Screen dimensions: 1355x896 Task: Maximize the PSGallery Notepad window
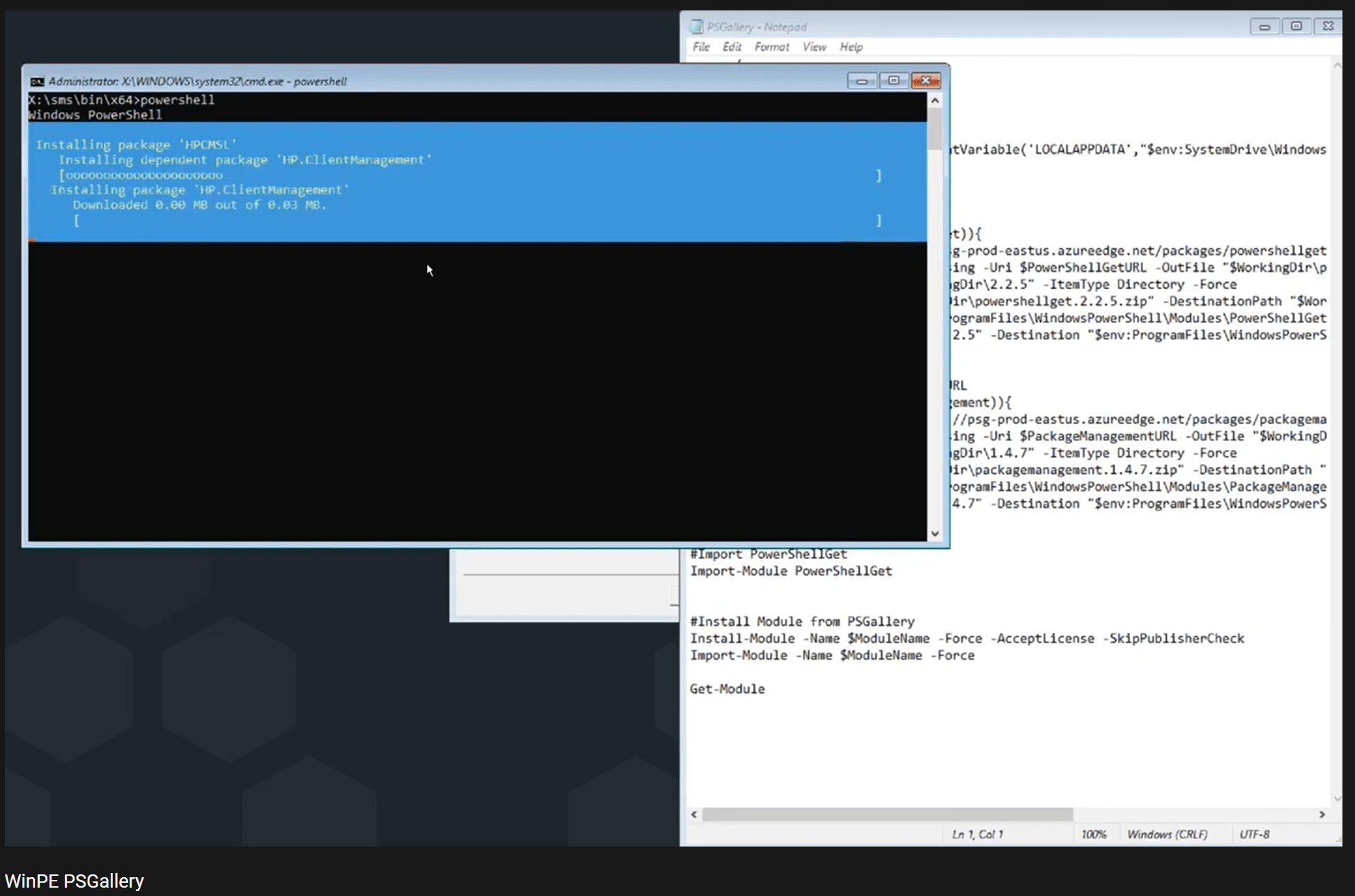[1296, 26]
